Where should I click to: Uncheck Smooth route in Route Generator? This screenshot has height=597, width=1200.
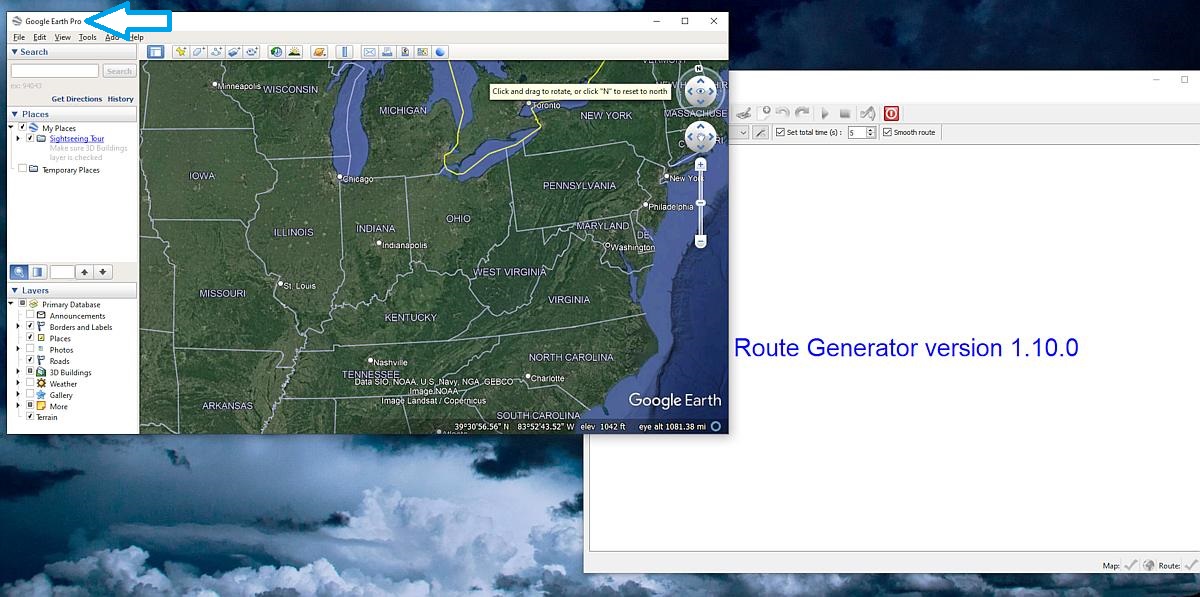click(887, 132)
